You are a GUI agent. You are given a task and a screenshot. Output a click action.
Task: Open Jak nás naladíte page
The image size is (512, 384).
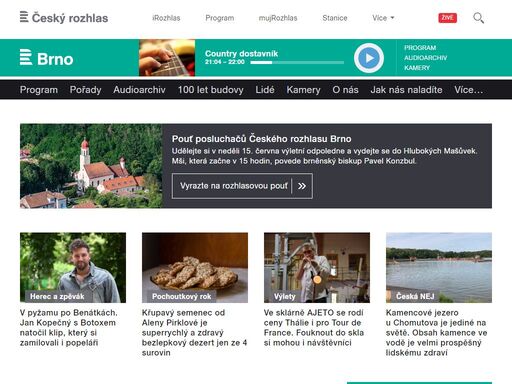(406, 90)
